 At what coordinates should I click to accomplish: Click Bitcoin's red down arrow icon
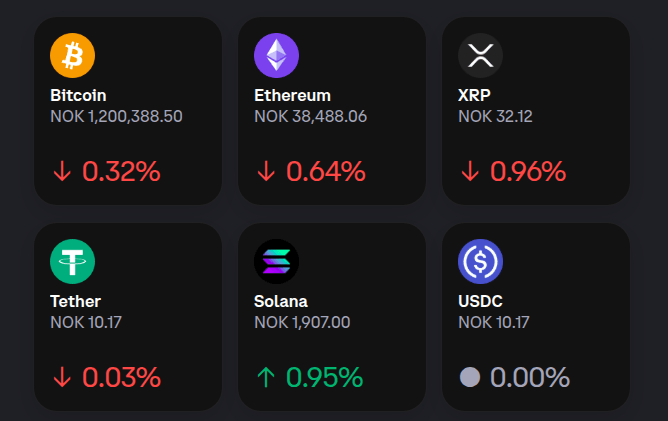tap(62, 171)
